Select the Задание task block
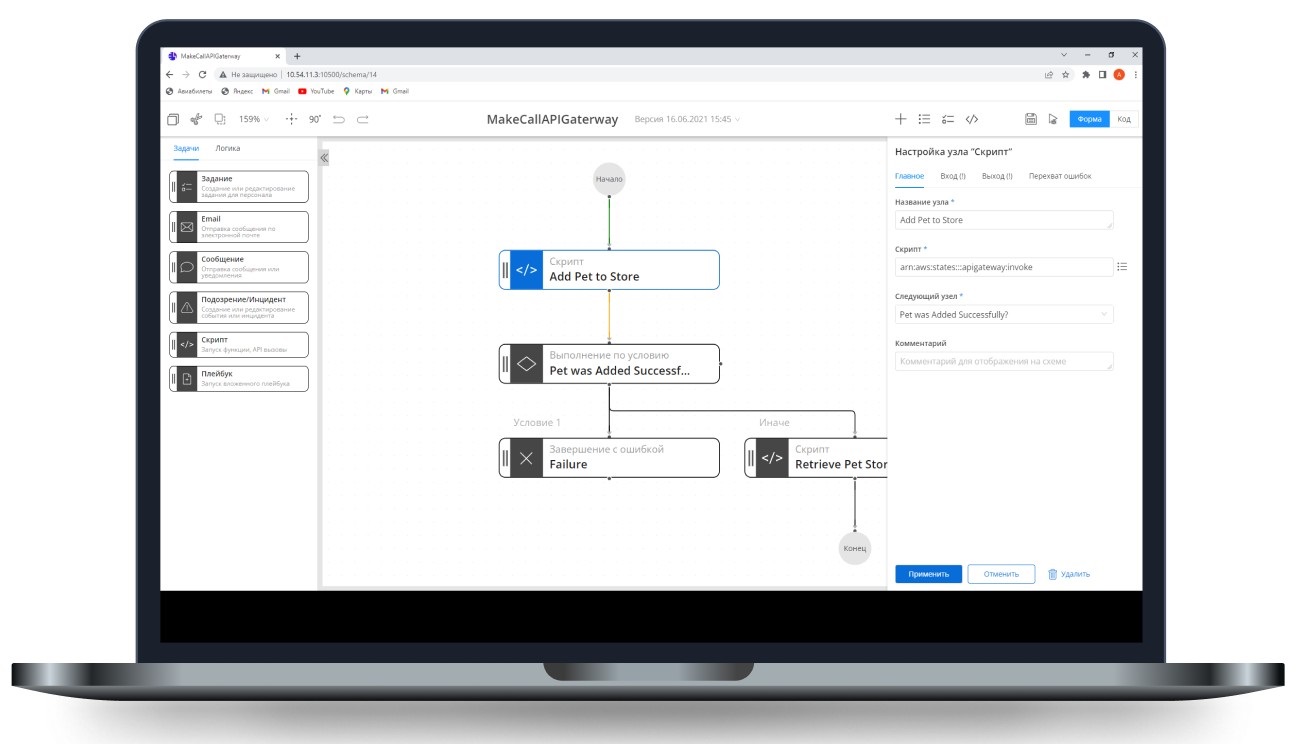1306x744 pixels. (239, 187)
